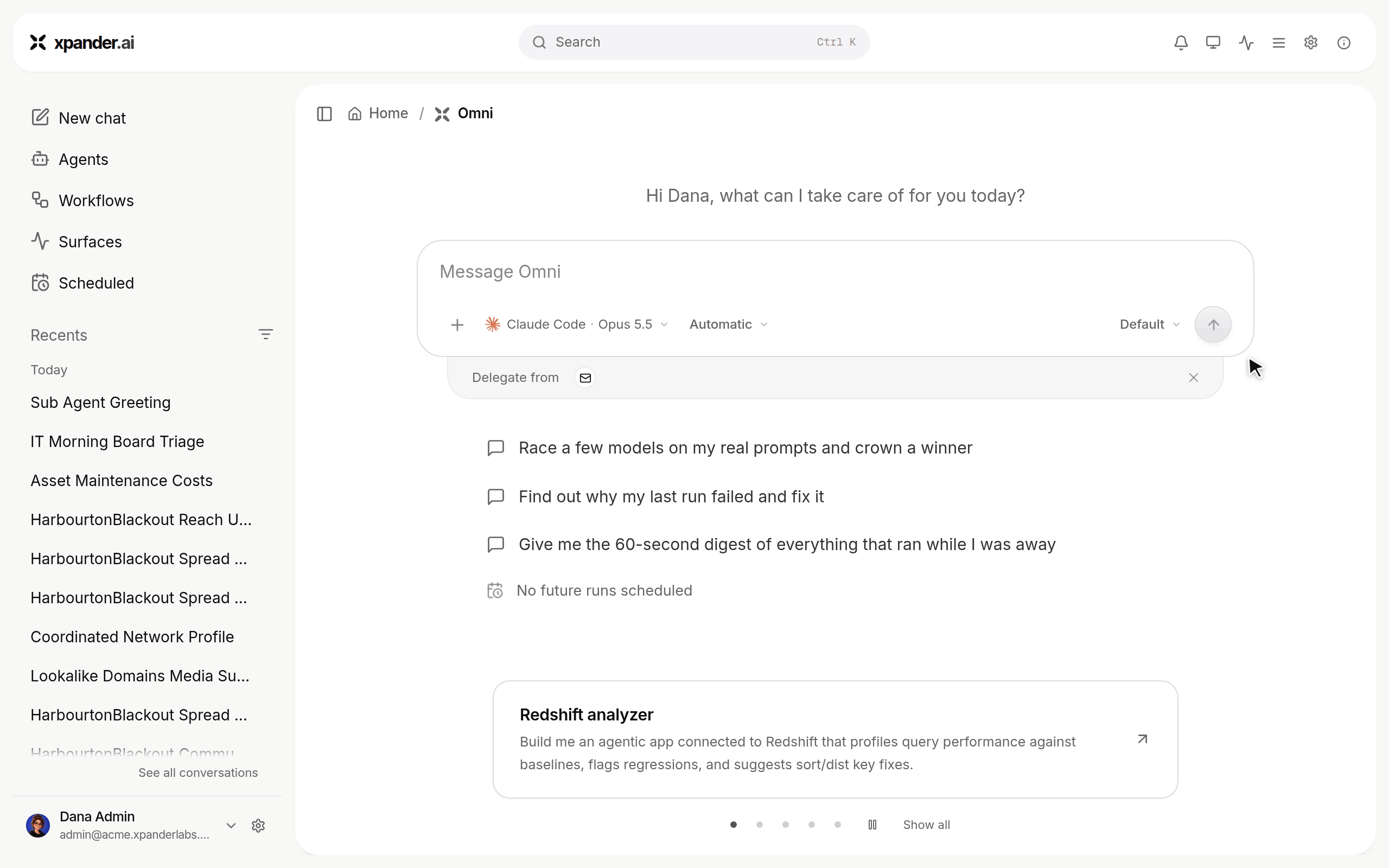The height and width of the screenshot is (868, 1389).
Task: Expand the Dana Admin account chevron
Action: [x=231, y=826]
